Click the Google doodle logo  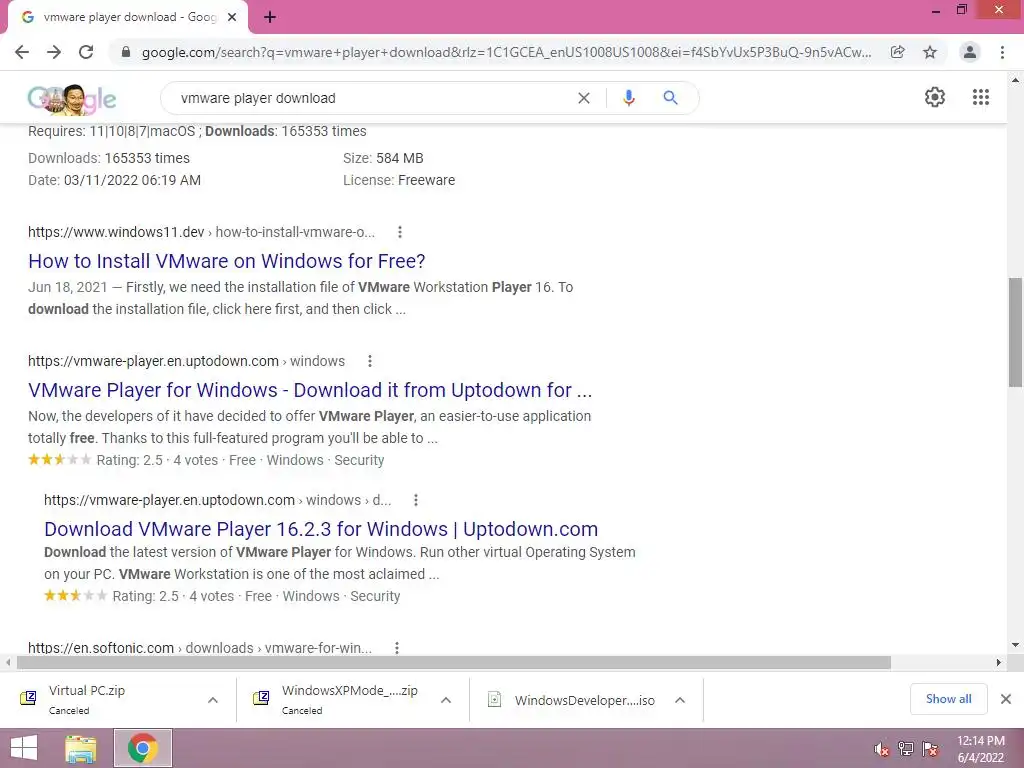coord(72,99)
